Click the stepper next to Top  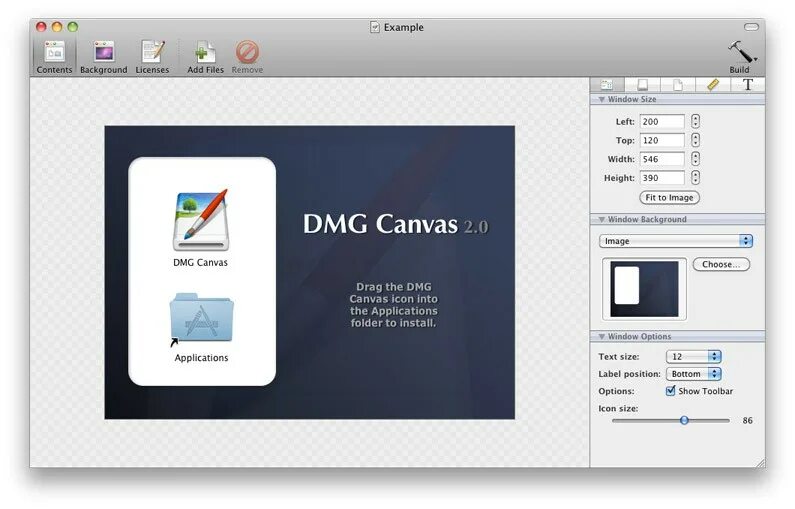click(x=696, y=140)
